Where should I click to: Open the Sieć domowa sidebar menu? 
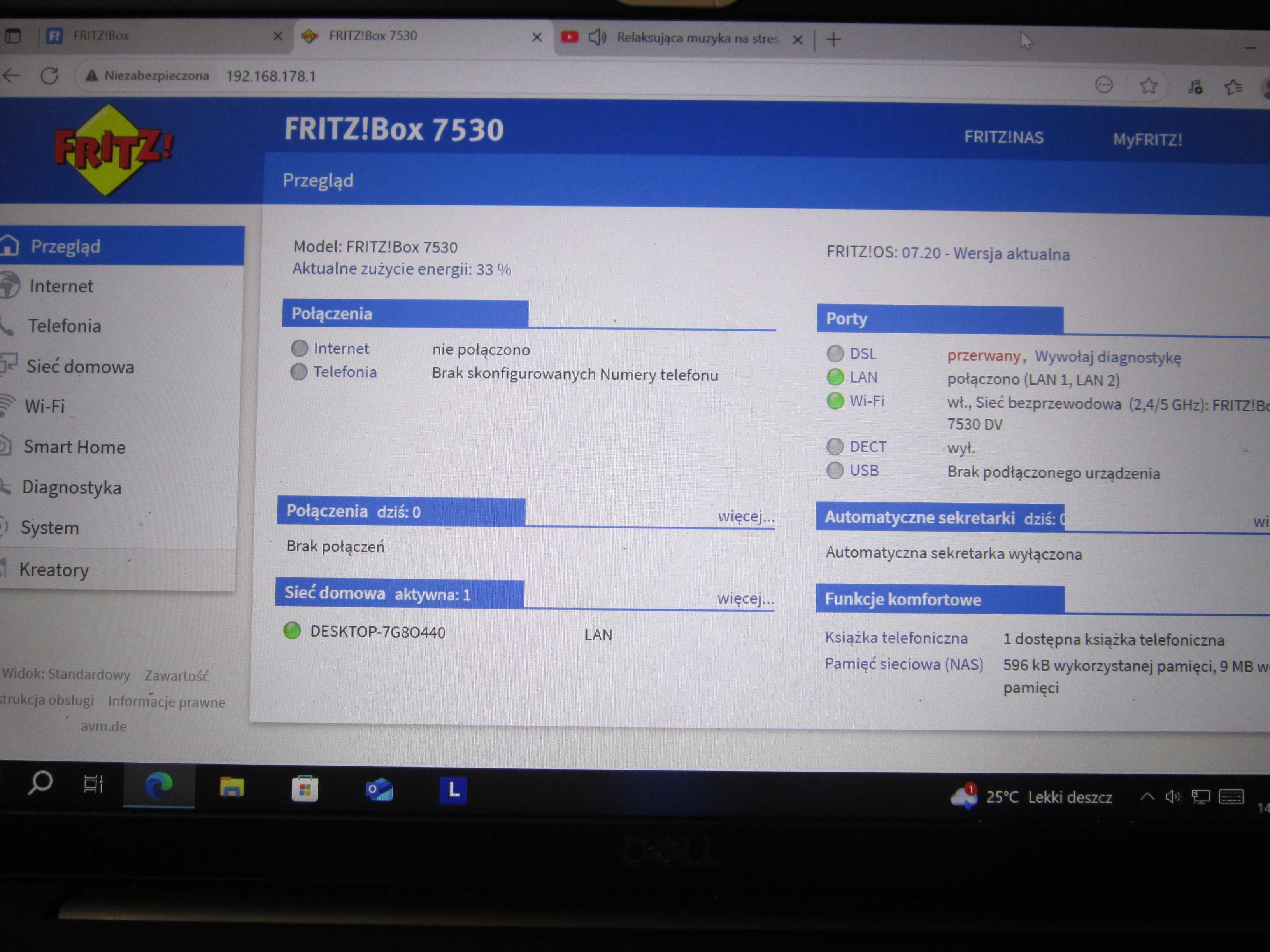pos(81,366)
